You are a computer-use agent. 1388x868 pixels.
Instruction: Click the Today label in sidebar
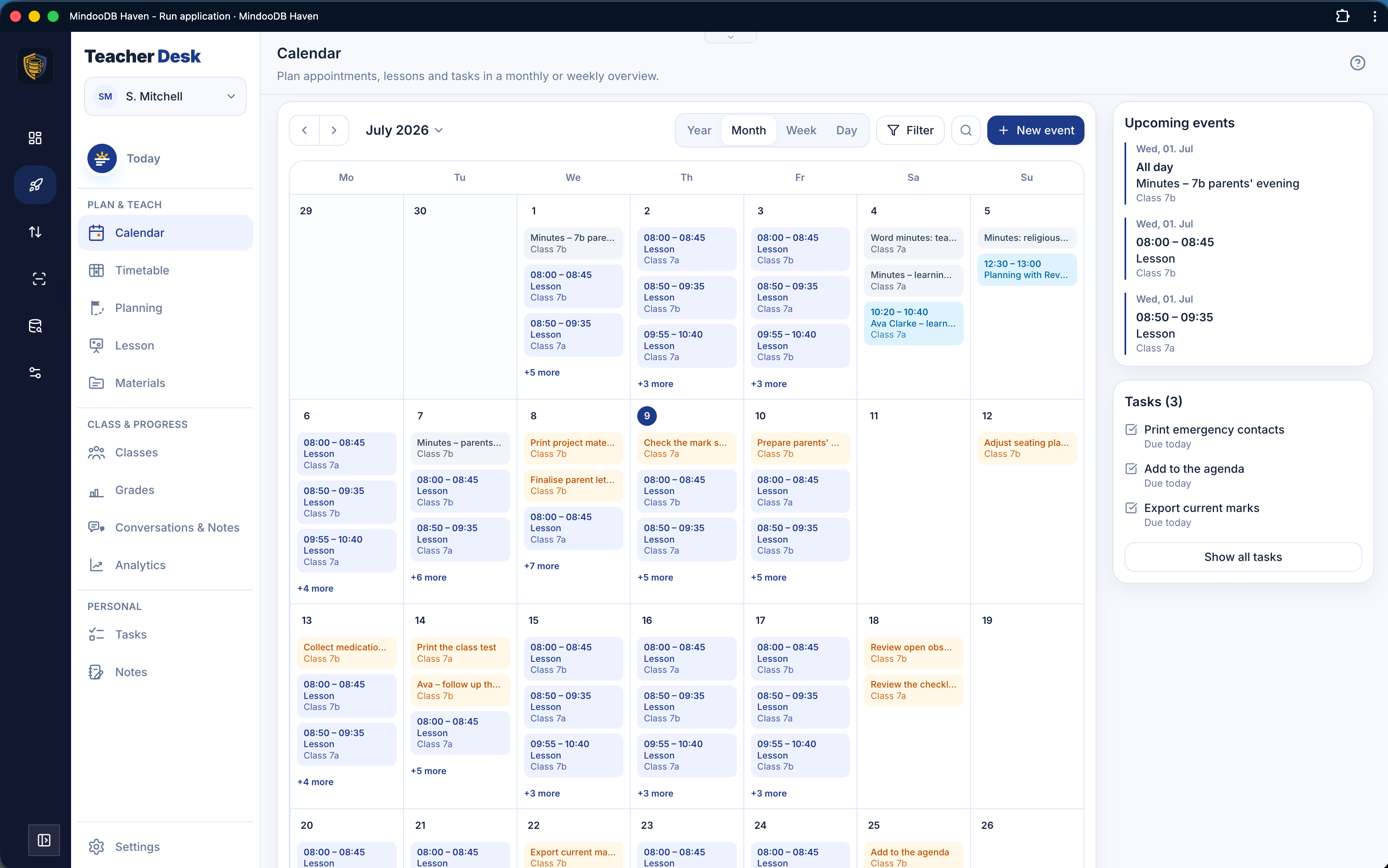coord(143,158)
